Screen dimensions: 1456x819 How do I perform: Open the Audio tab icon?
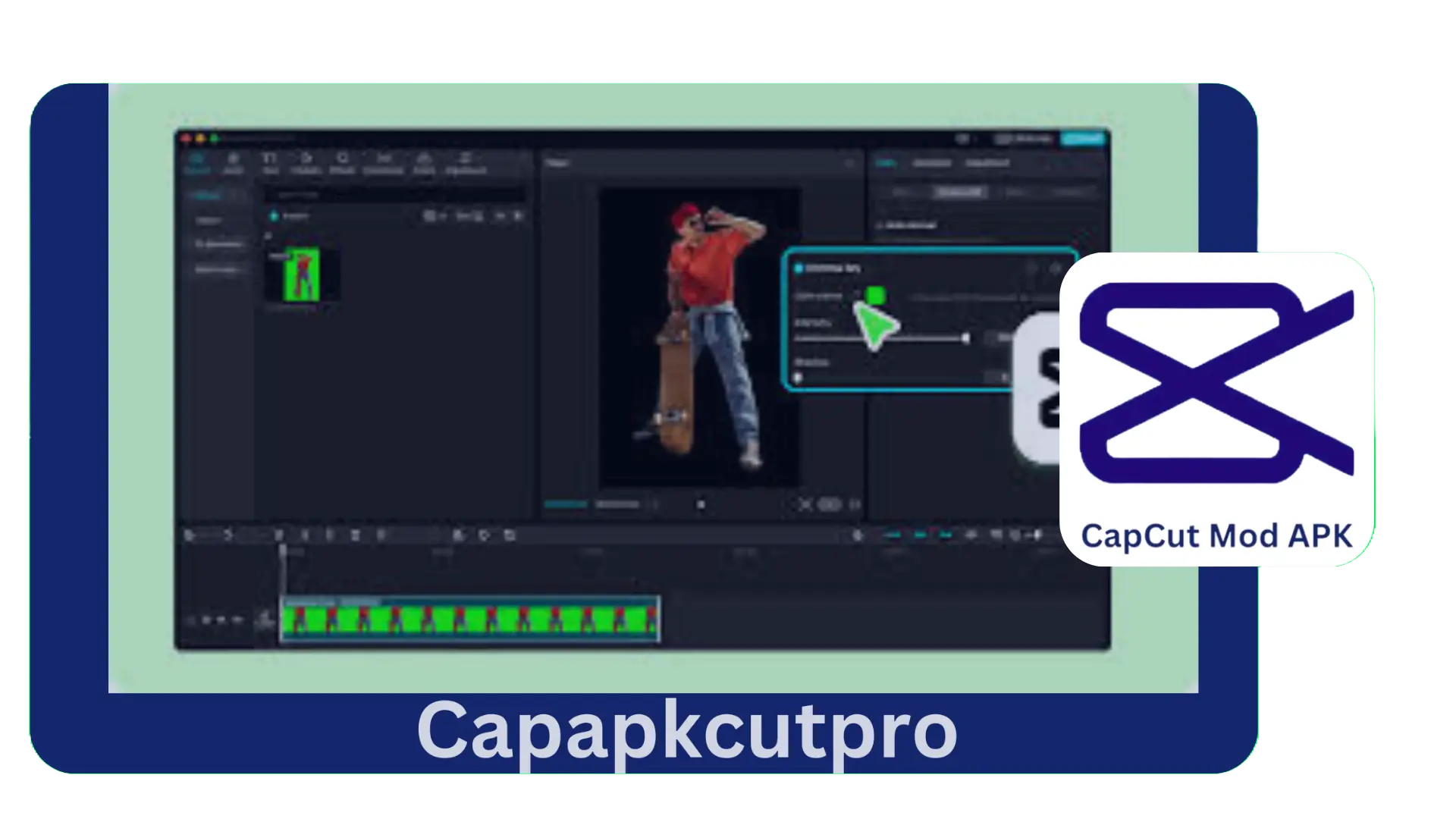click(234, 163)
